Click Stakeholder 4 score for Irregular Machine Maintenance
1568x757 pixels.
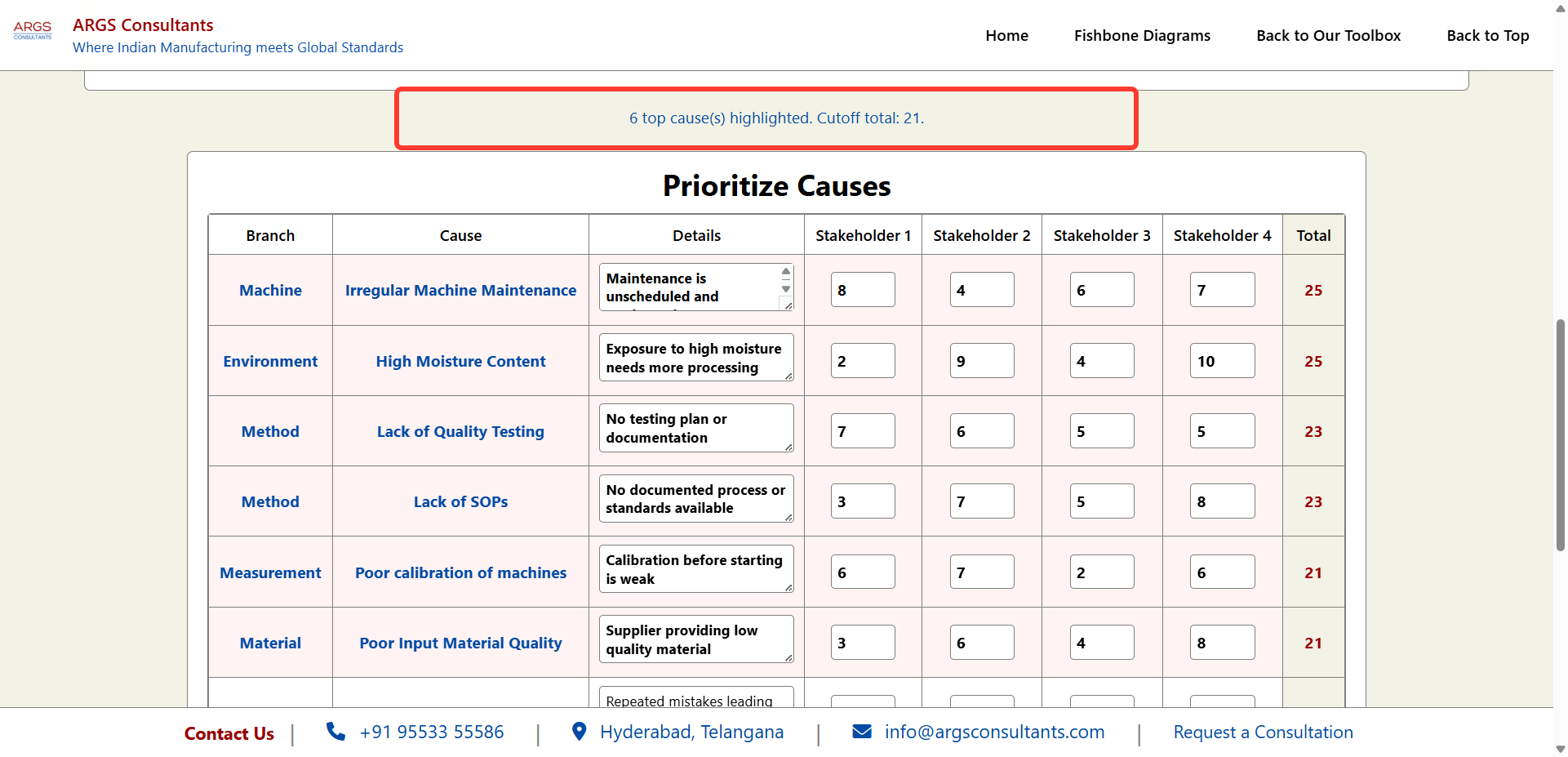click(x=1222, y=290)
